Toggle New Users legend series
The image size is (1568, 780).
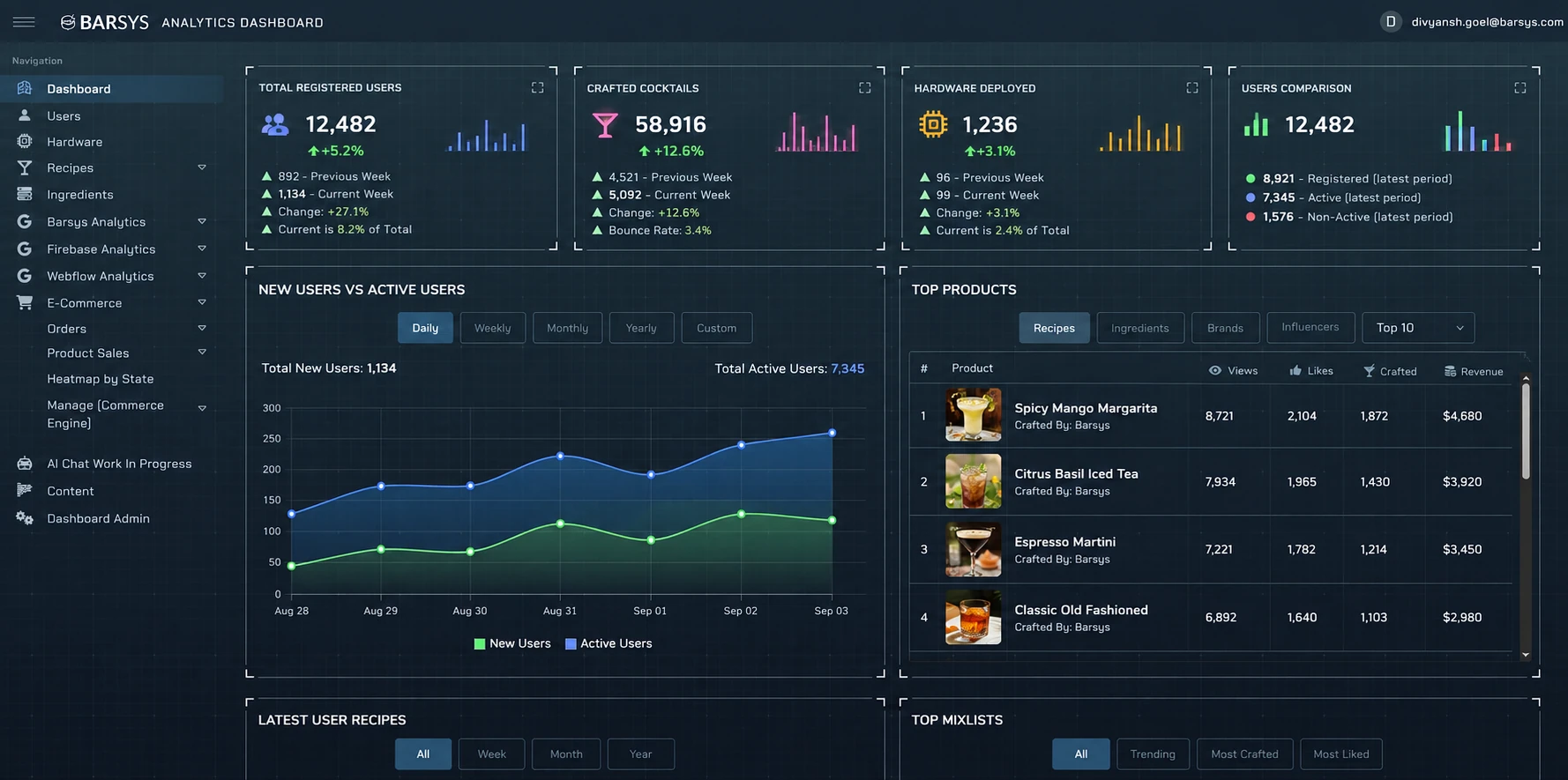point(512,643)
